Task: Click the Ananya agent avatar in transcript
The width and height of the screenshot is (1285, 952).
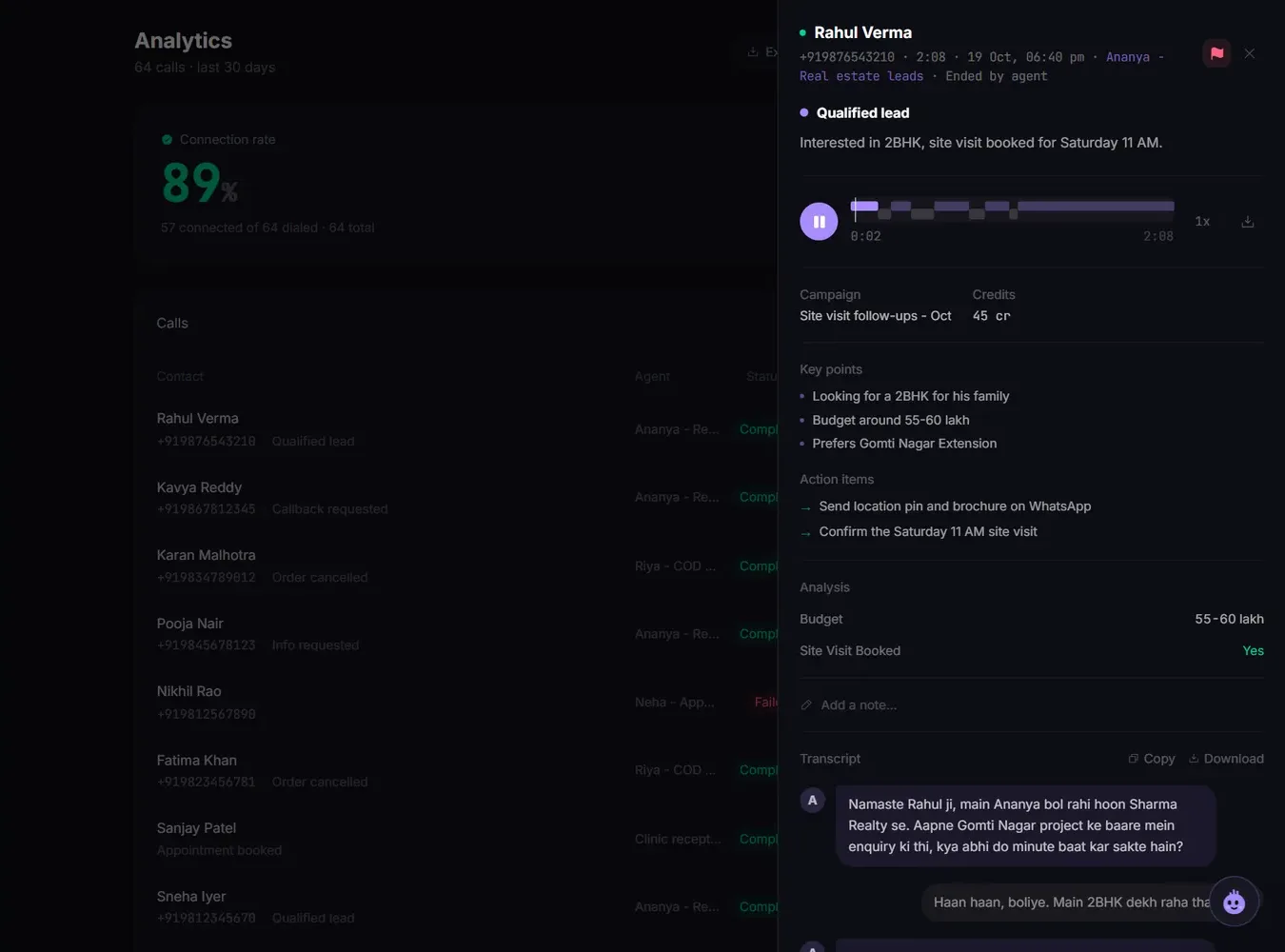Action: [x=812, y=800]
